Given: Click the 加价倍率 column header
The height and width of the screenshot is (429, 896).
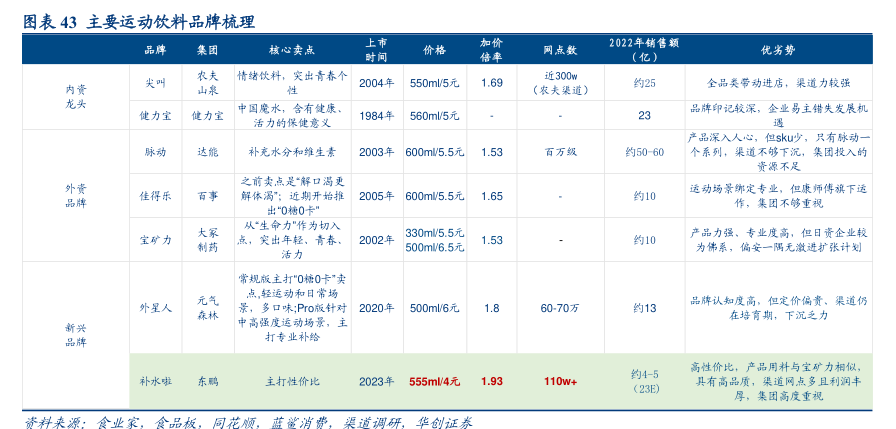Looking at the screenshot, I should 491,50.
